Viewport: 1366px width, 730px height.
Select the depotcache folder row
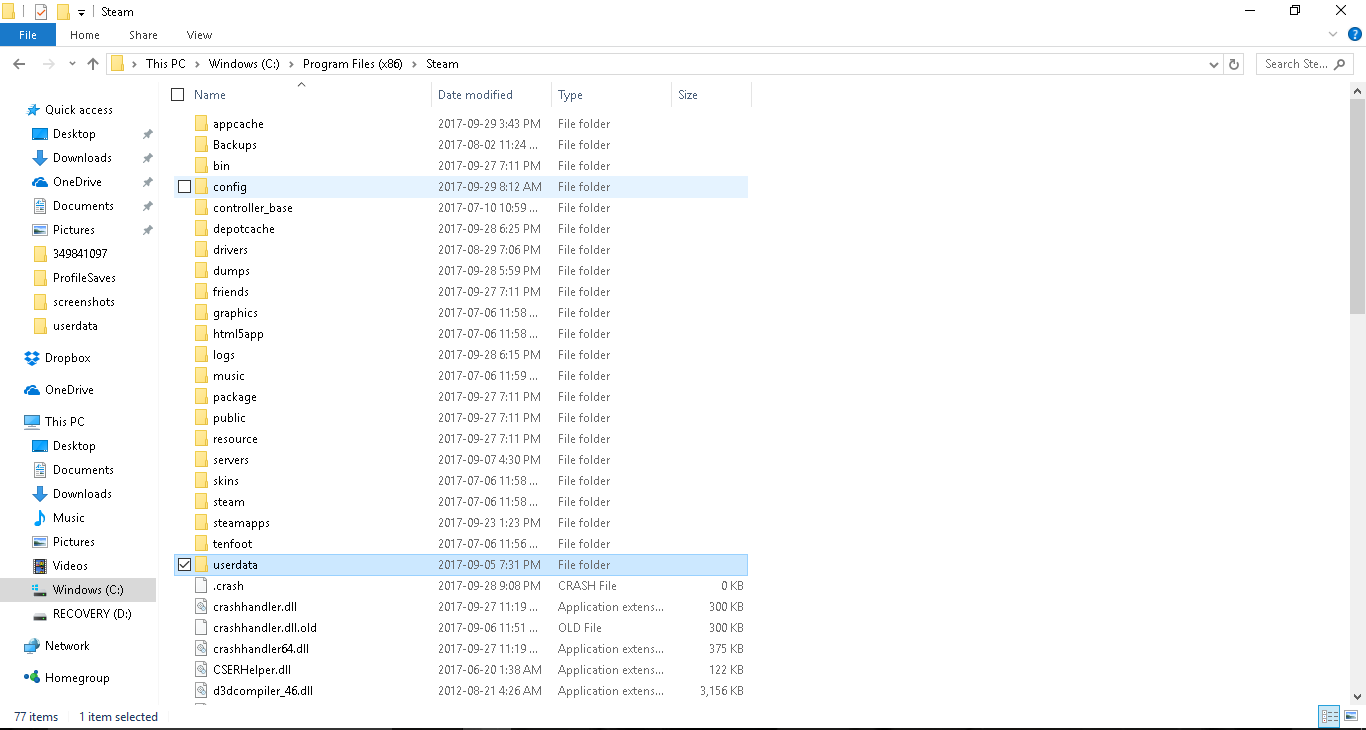[x=461, y=229]
